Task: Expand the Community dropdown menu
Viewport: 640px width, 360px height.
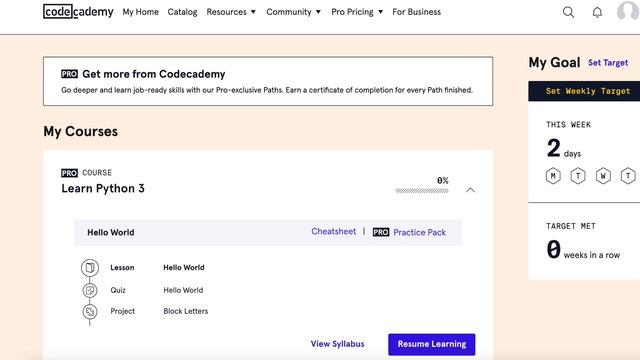Action: [293, 12]
